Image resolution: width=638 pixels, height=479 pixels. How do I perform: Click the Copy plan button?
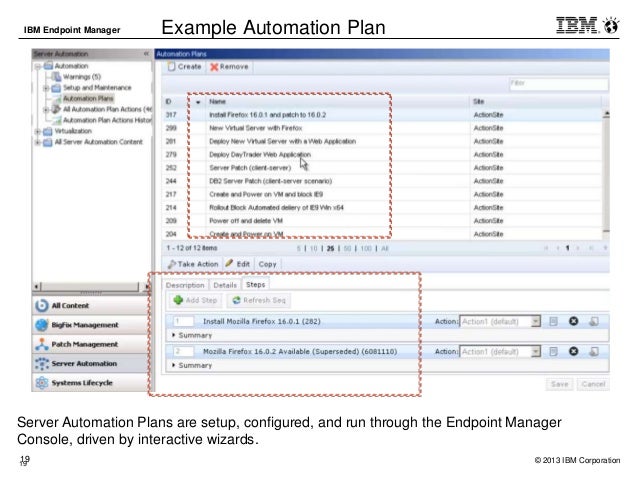267,264
